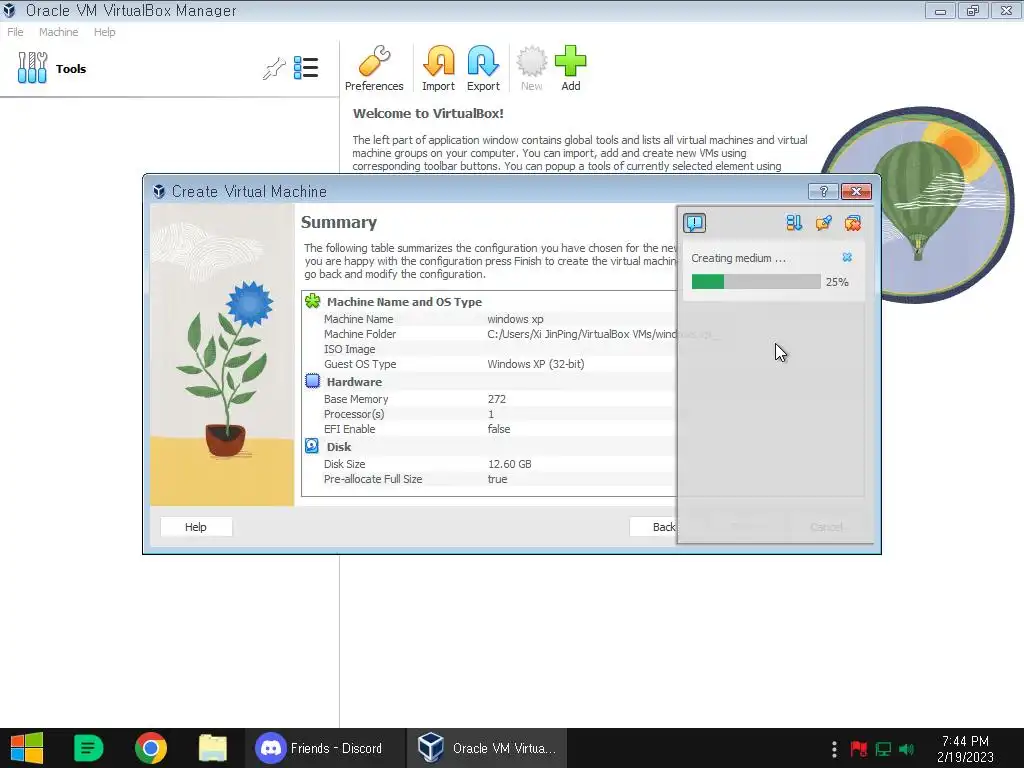Show hidden tray icons via three dots

point(834,748)
